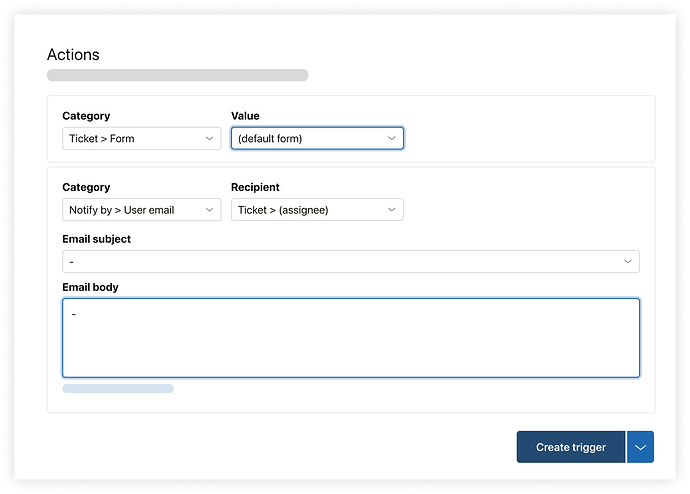Open the arrow menu beside Create trigger
The width and height of the screenshot is (690, 494).
(x=640, y=447)
